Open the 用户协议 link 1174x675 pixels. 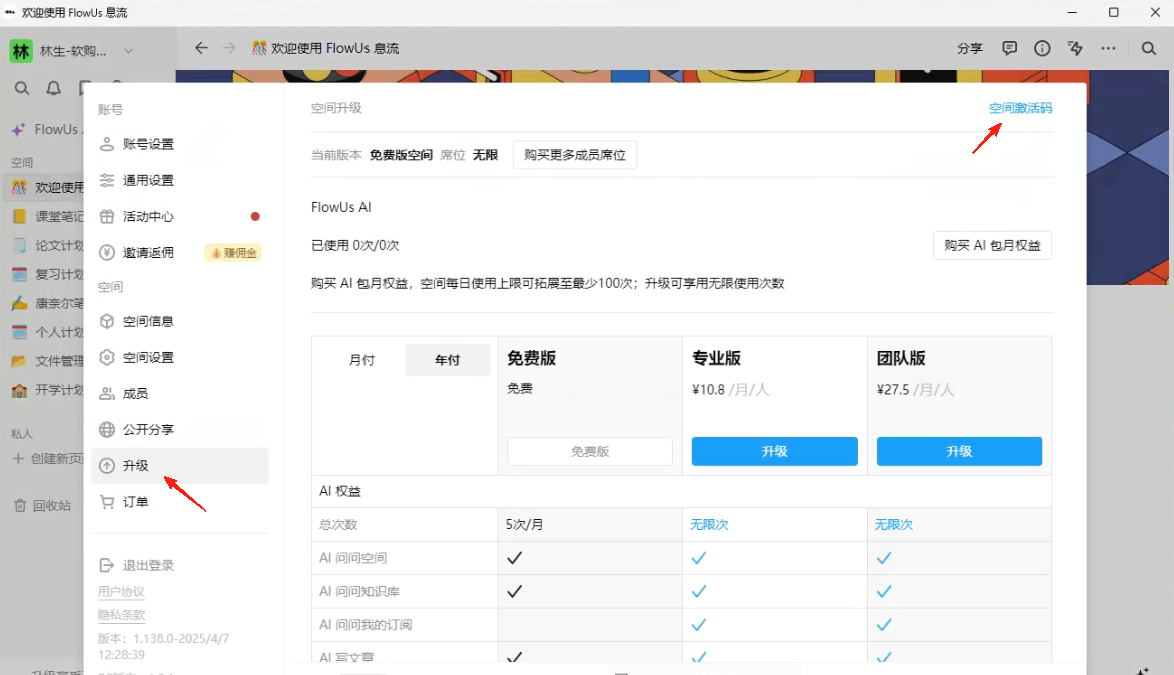121,591
